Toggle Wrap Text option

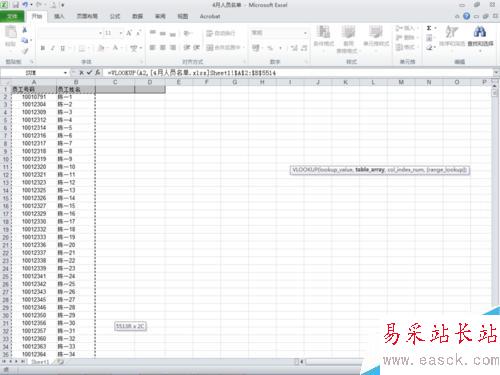click(221, 33)
